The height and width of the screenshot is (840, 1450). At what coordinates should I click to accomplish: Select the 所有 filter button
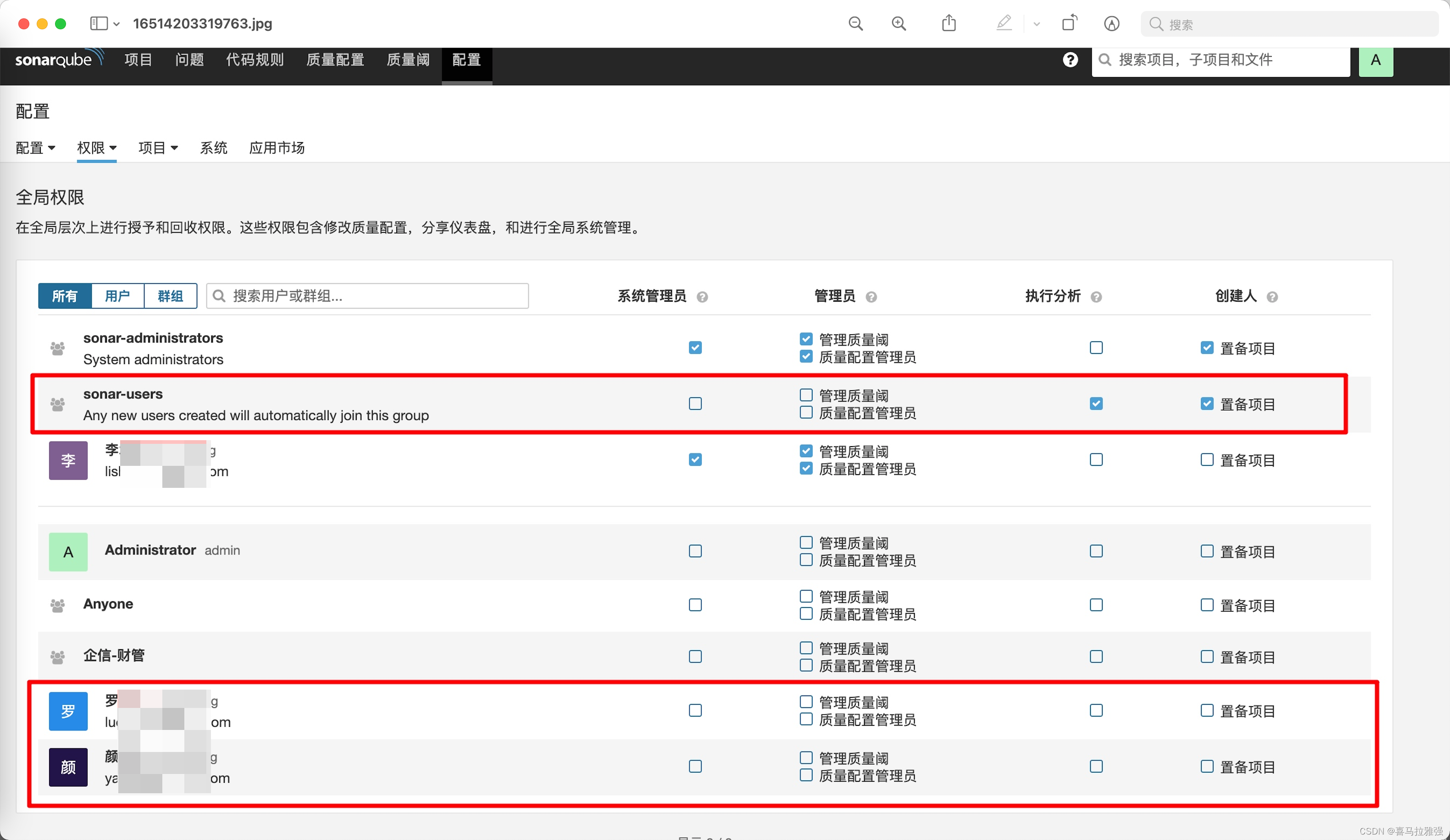65,296
